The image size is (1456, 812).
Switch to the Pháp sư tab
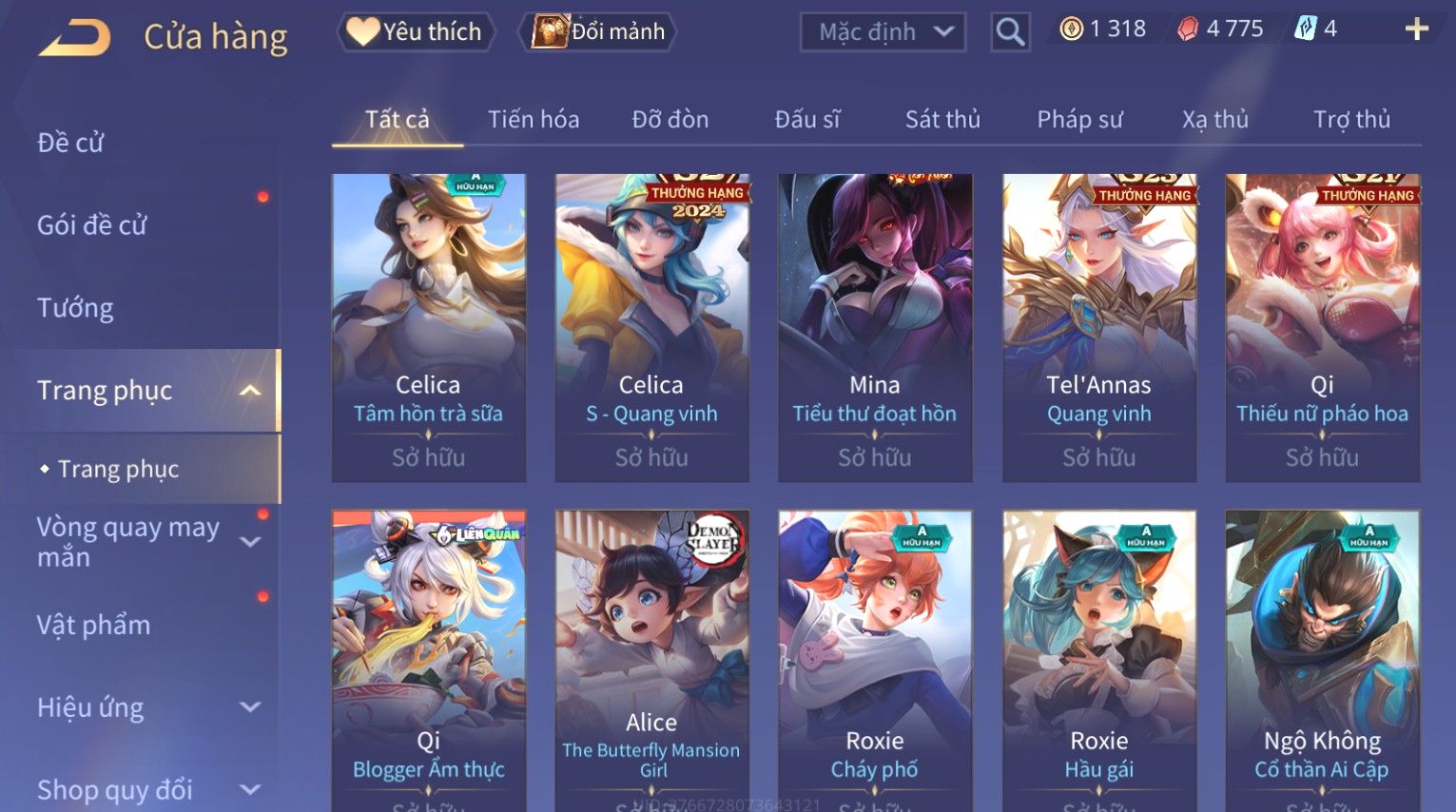pyautogui.click(x=1079, y=119)
